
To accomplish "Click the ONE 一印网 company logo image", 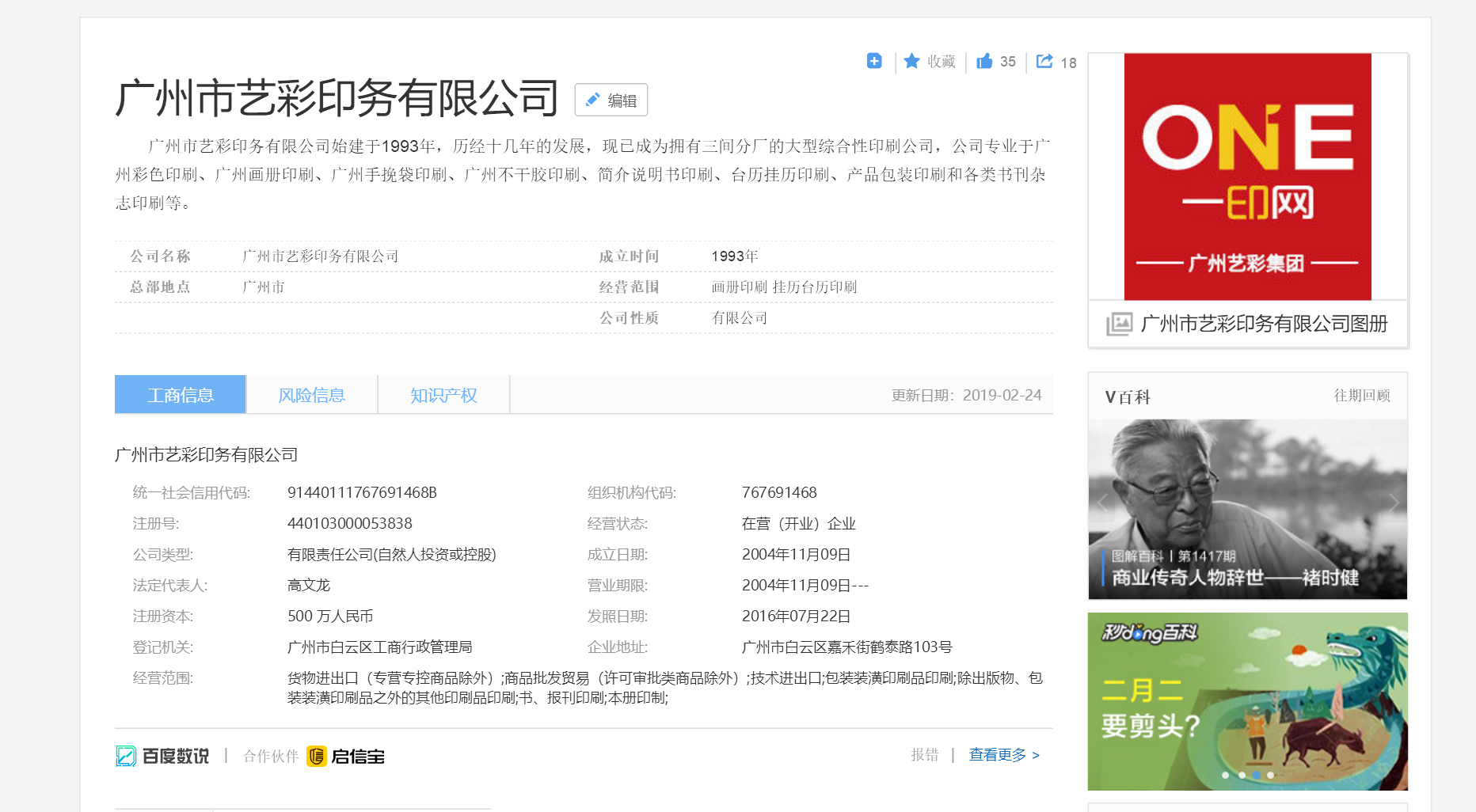I will tap(1248, 176).
